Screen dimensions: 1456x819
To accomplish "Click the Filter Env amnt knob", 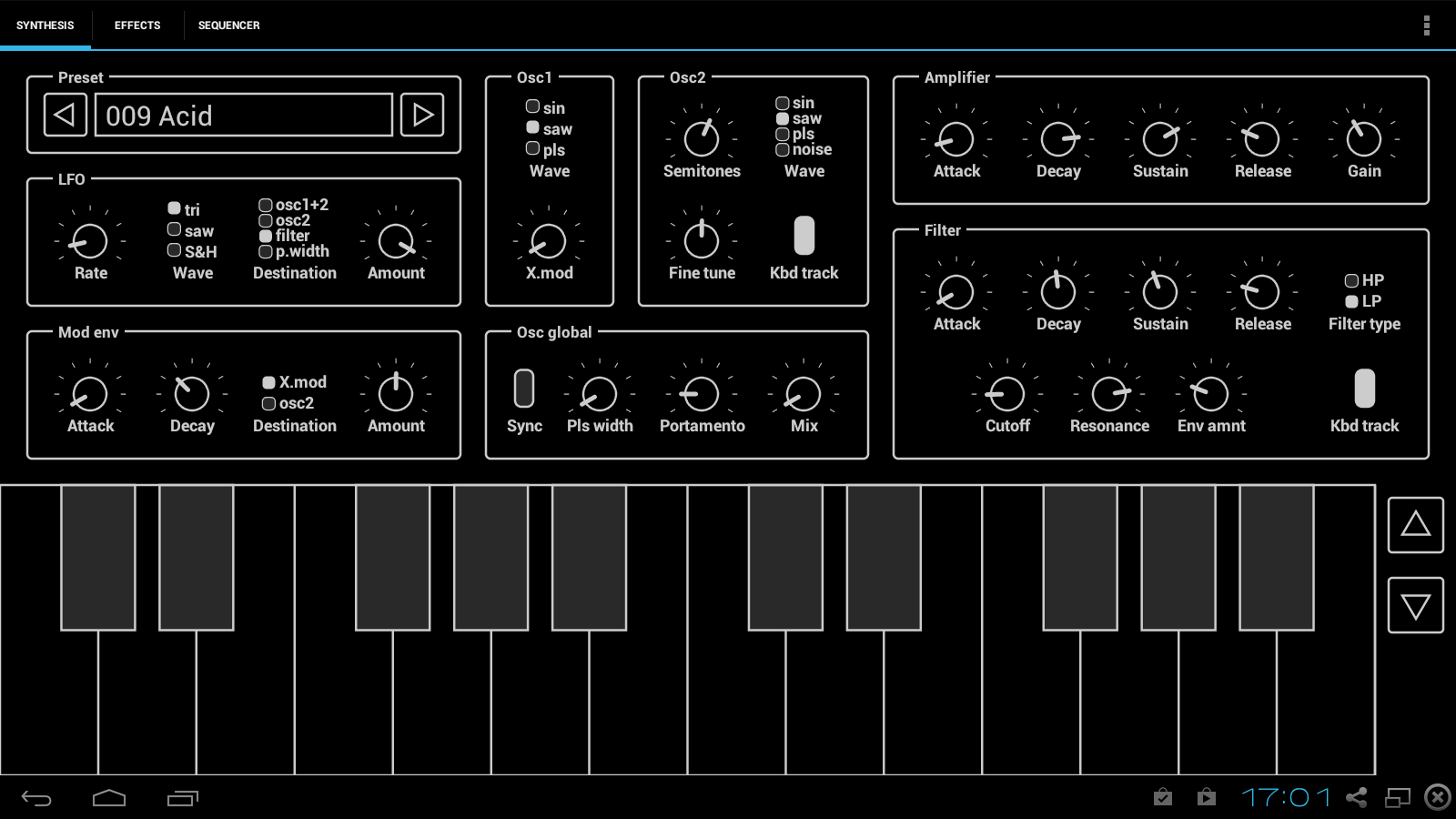I will point(1212,394).
